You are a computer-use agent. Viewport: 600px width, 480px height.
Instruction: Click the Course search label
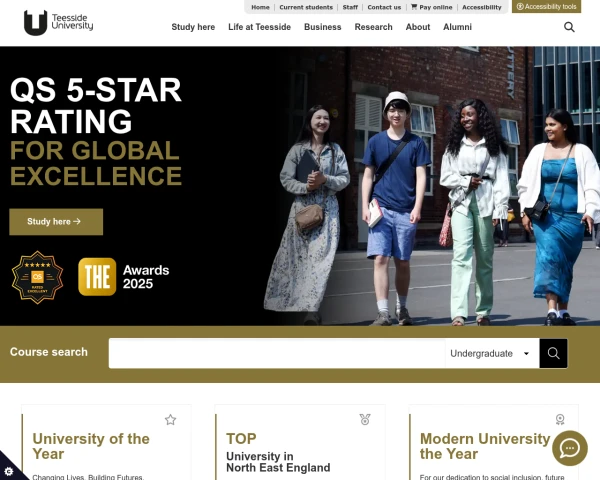(49, 352)
